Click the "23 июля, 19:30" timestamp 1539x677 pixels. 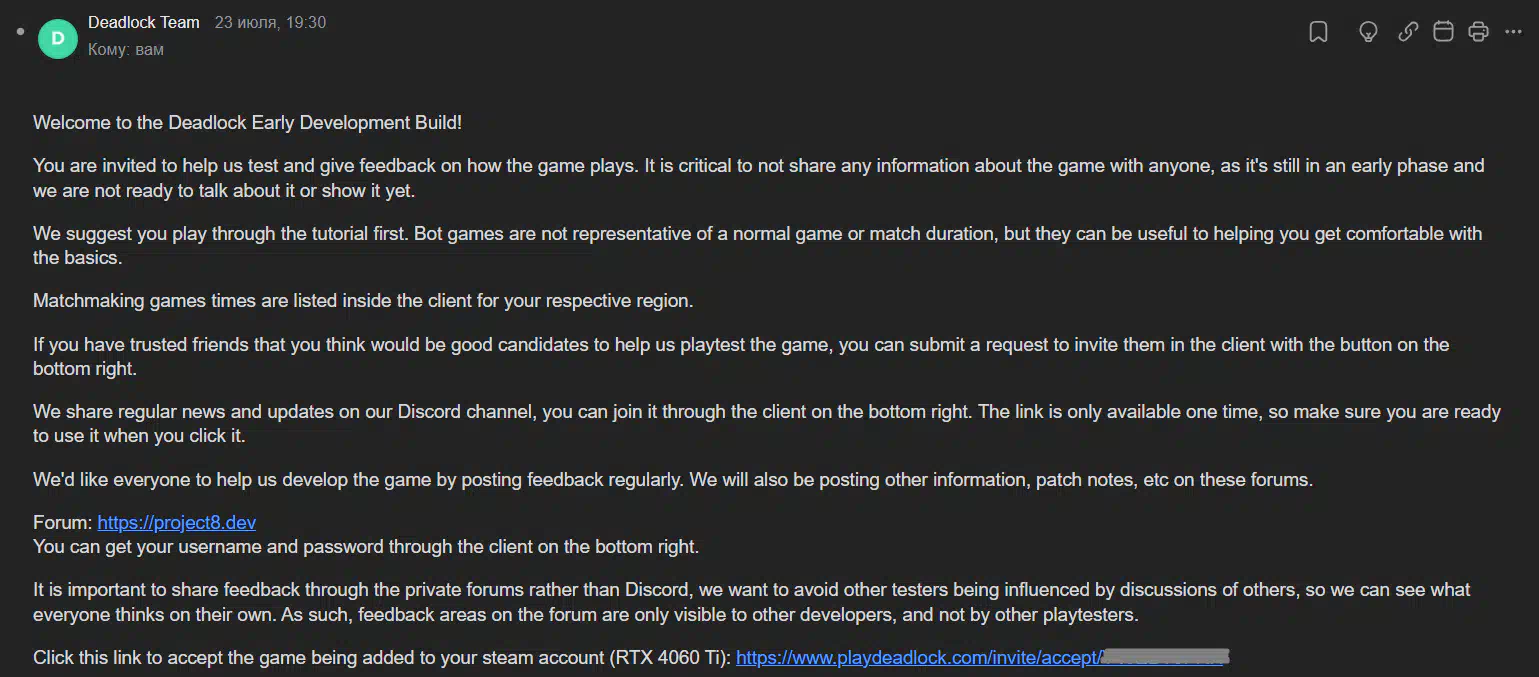[x=270, y=22]
